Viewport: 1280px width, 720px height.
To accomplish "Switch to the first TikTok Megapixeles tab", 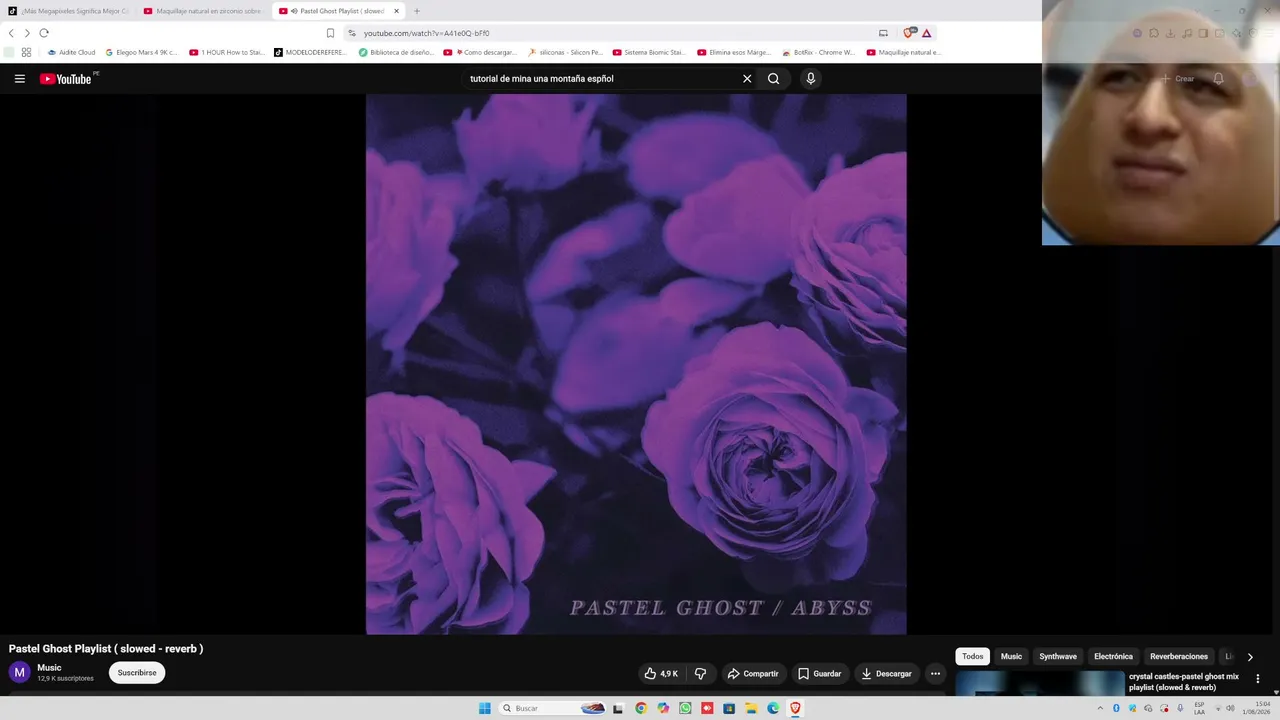I will [69, 11].
